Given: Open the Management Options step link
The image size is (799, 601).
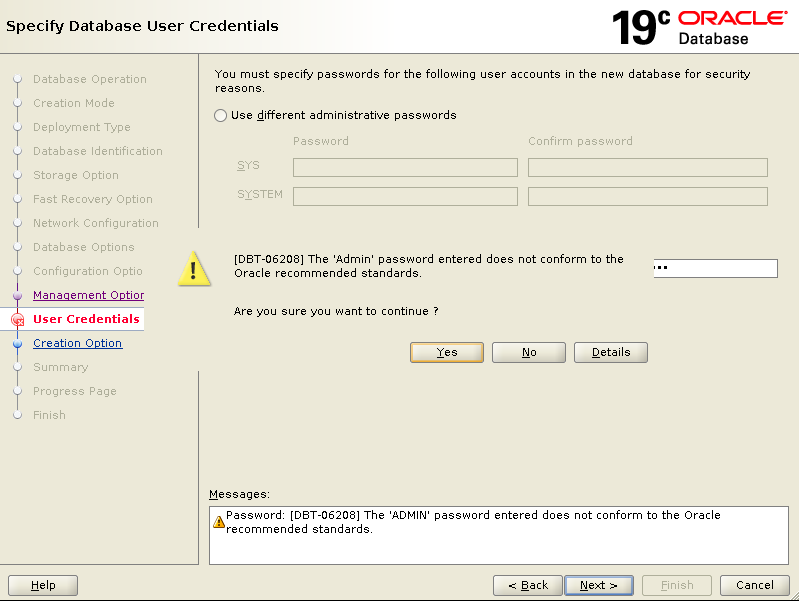Looking at the screenshot, I should coord(88,295).
